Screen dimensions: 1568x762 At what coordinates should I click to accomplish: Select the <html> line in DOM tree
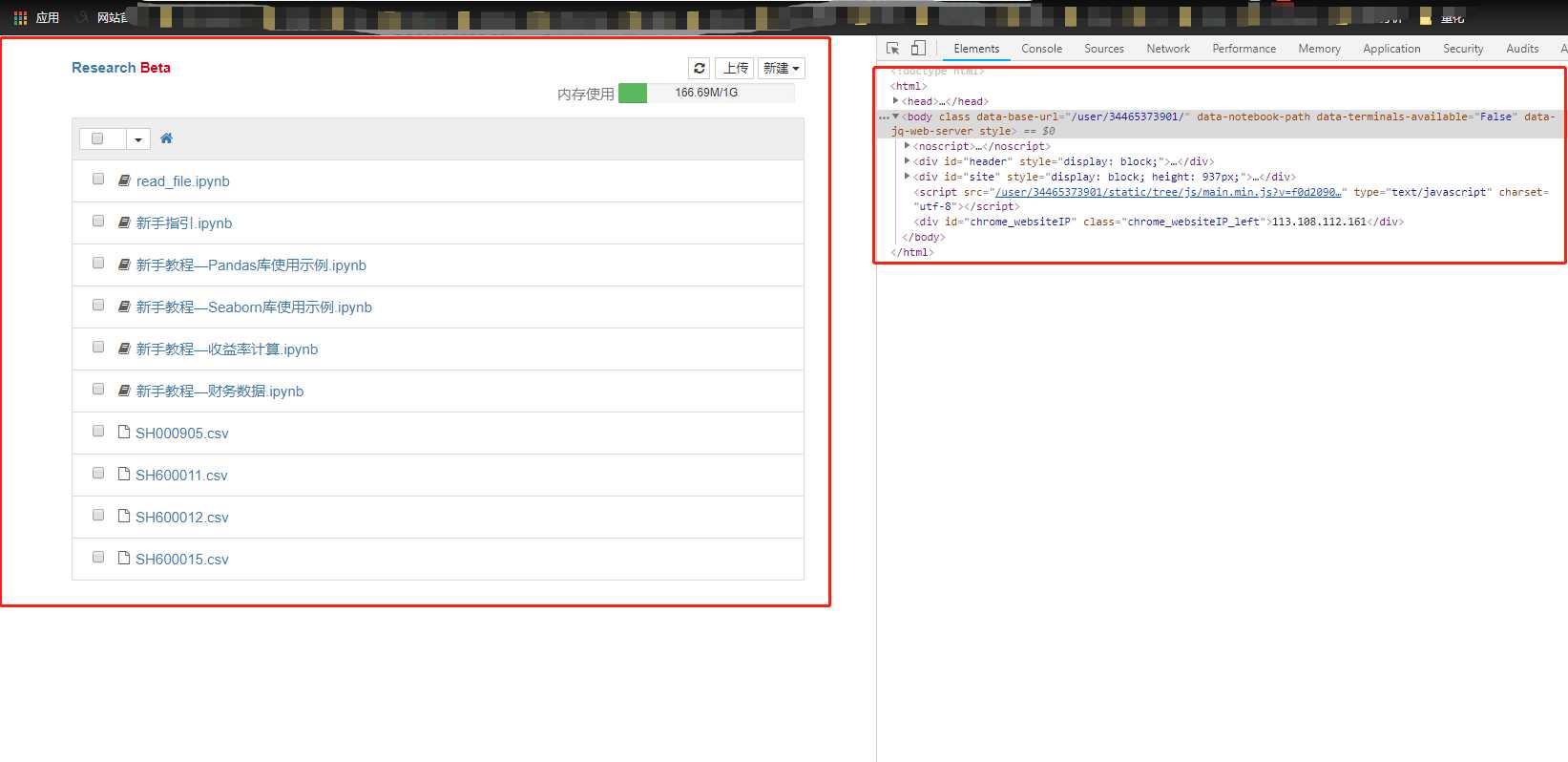tap(908, 86)
